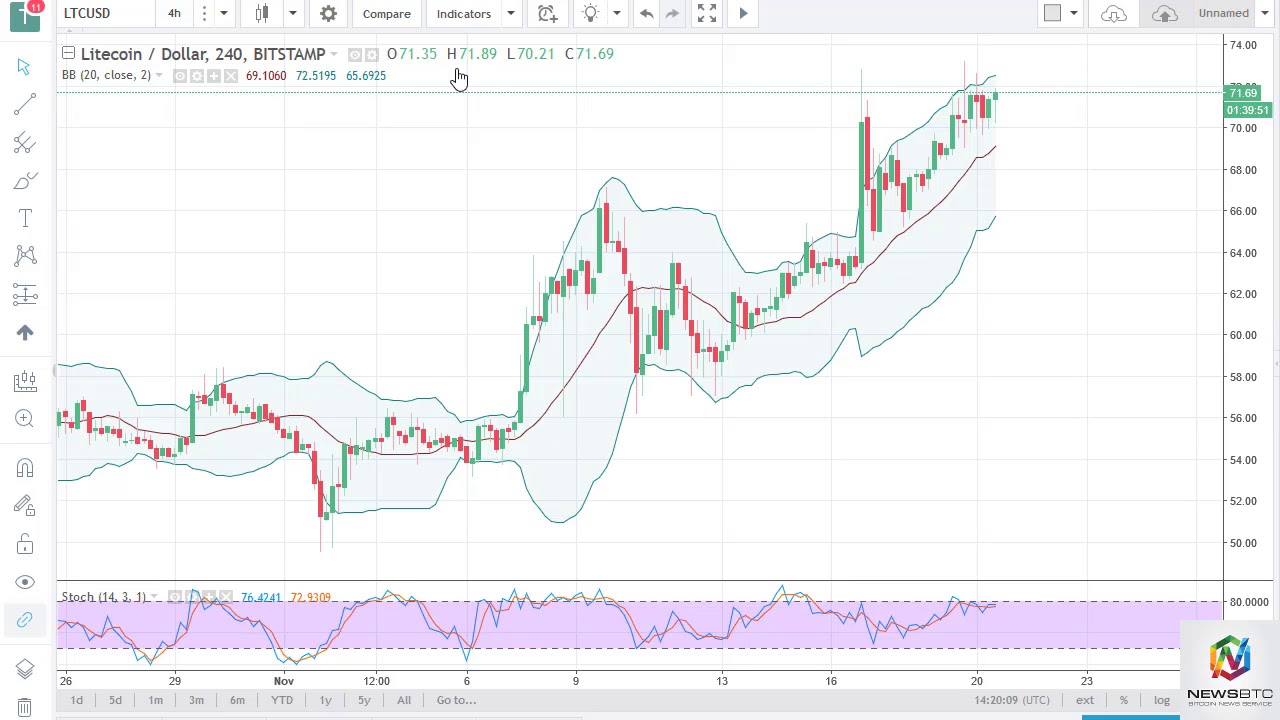This screenshot has width=1280, height=720.
Task: Expand BB (20, close, 2) dropdown arrow
Action: (159, 76)
